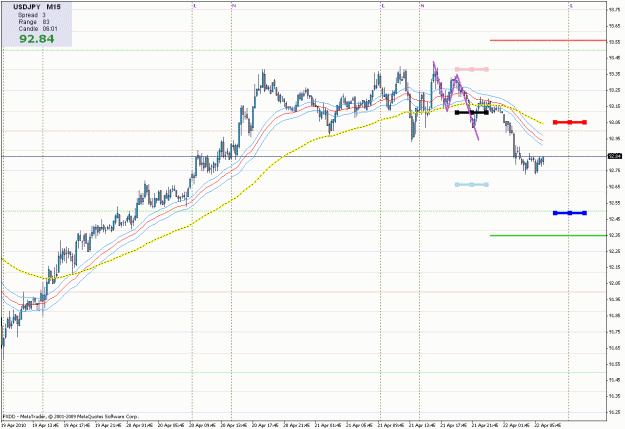Viewport: 625px width, 429px height.
Task: Click the 93.55 price axis label
Action: pyautogui.click(x=614, y=42)
